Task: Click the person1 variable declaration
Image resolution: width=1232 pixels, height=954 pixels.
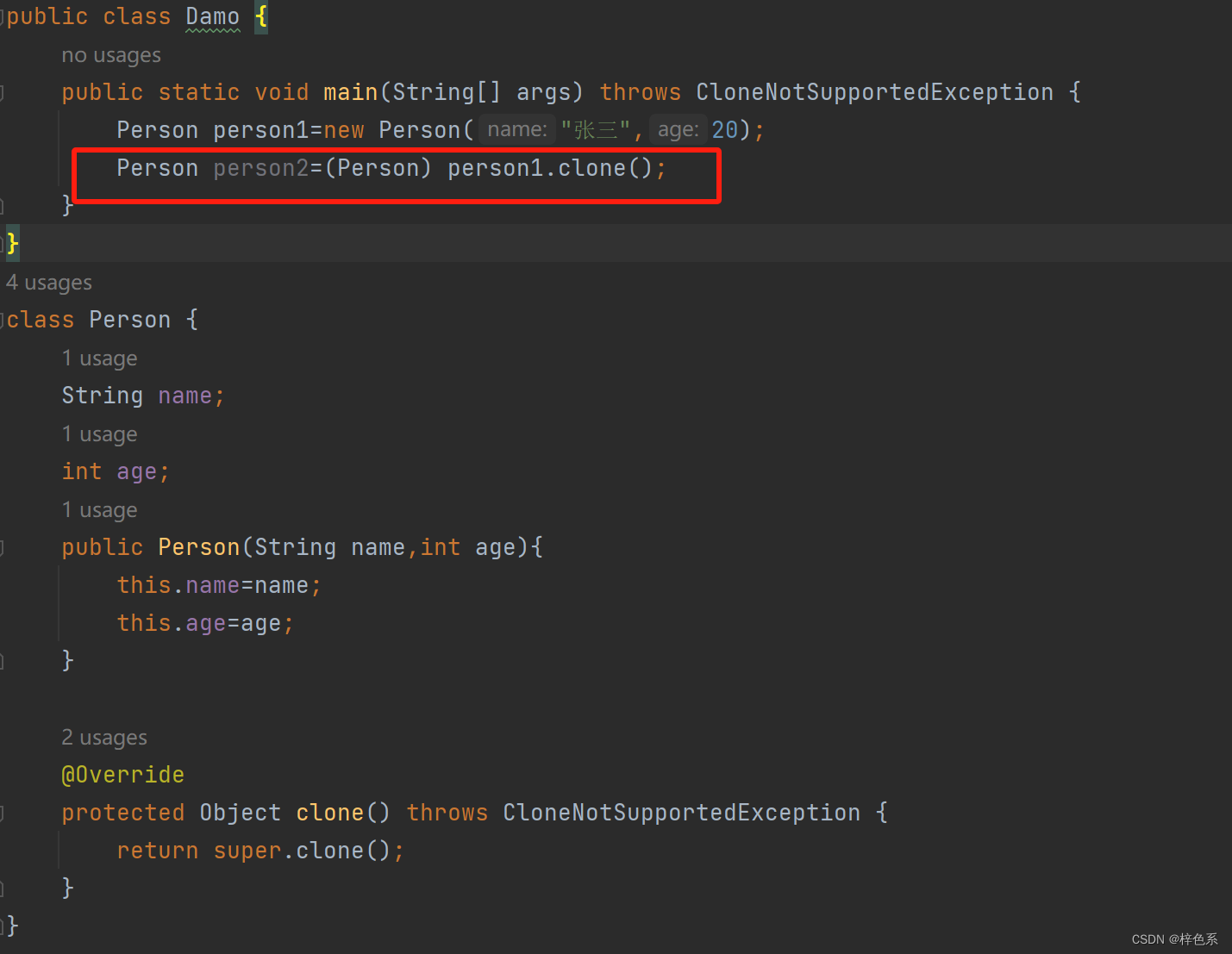Action: [x=261, y=130]
